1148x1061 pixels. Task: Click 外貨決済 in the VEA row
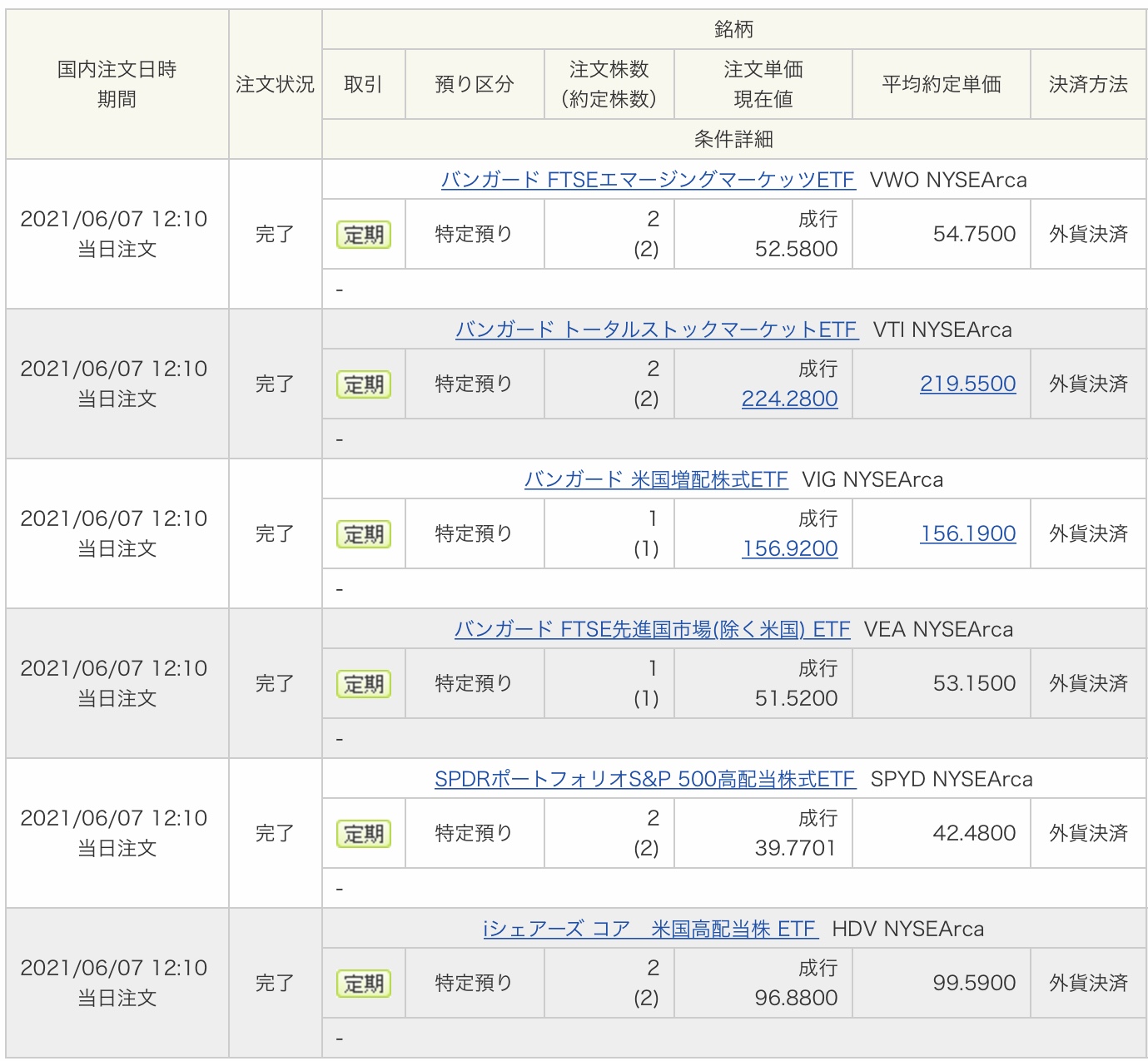[x=1089, y=683]
